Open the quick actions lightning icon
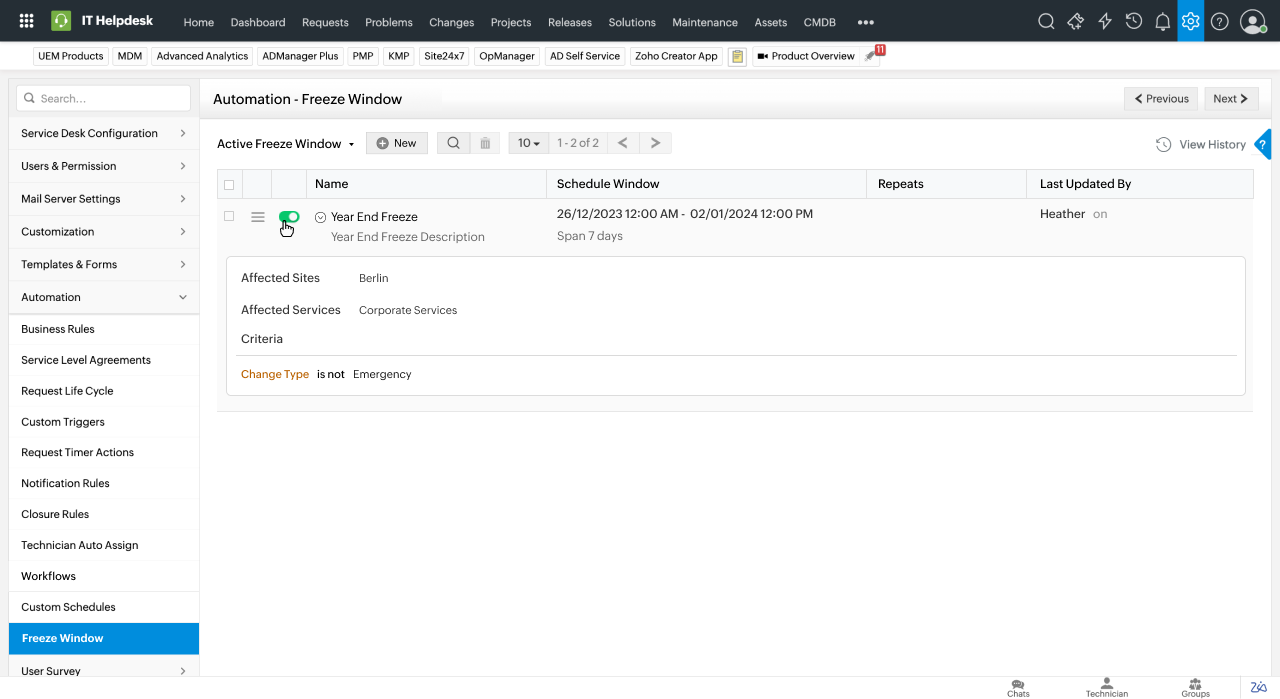The height and width of the screenshot is (699, 1280). [x=1105, y=21]
